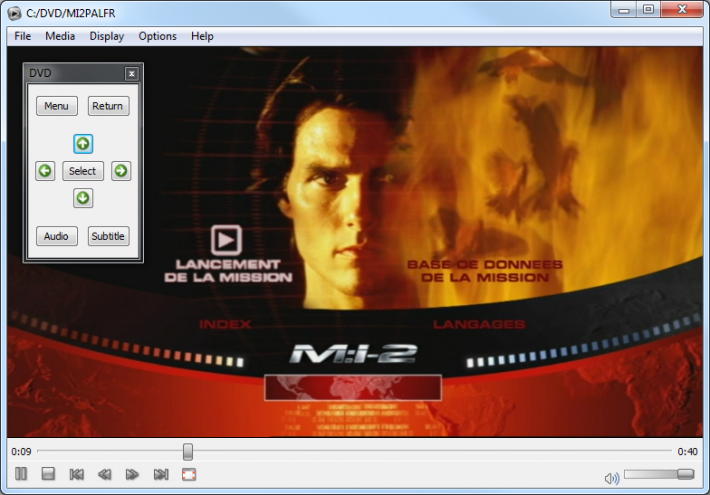Viewport: 710px width, 495px height.
Task: Navigate left with DVD left arrow
Action: coord(45,171)
